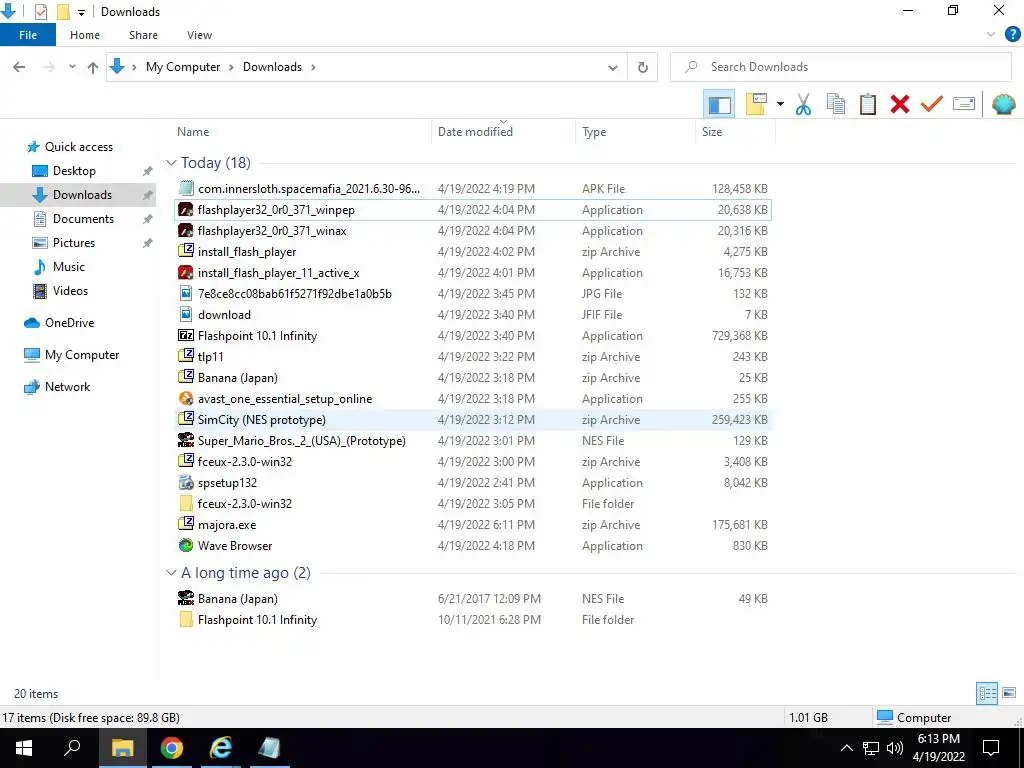
Task: Click the orange checkmark Properties icon
Action: pos(932,104)
